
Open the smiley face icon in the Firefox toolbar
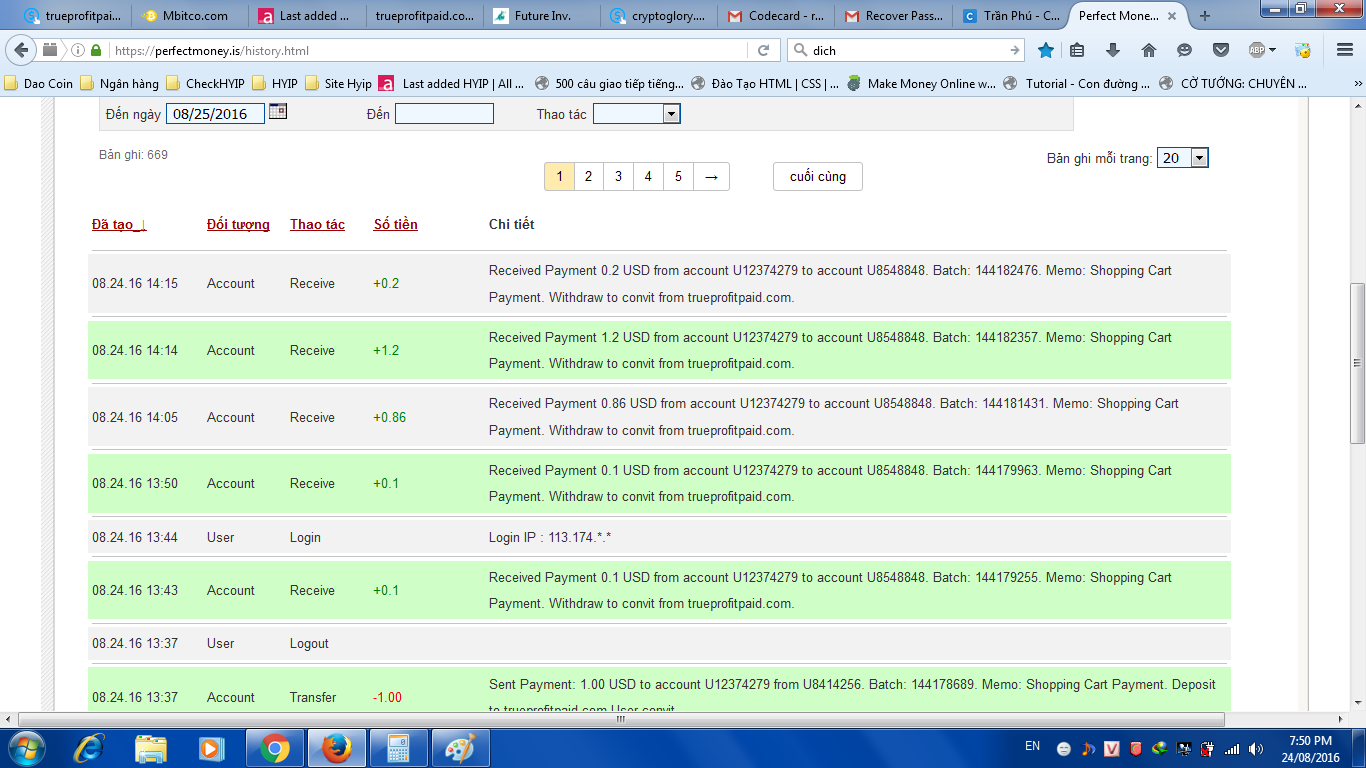click(1185, 50)
